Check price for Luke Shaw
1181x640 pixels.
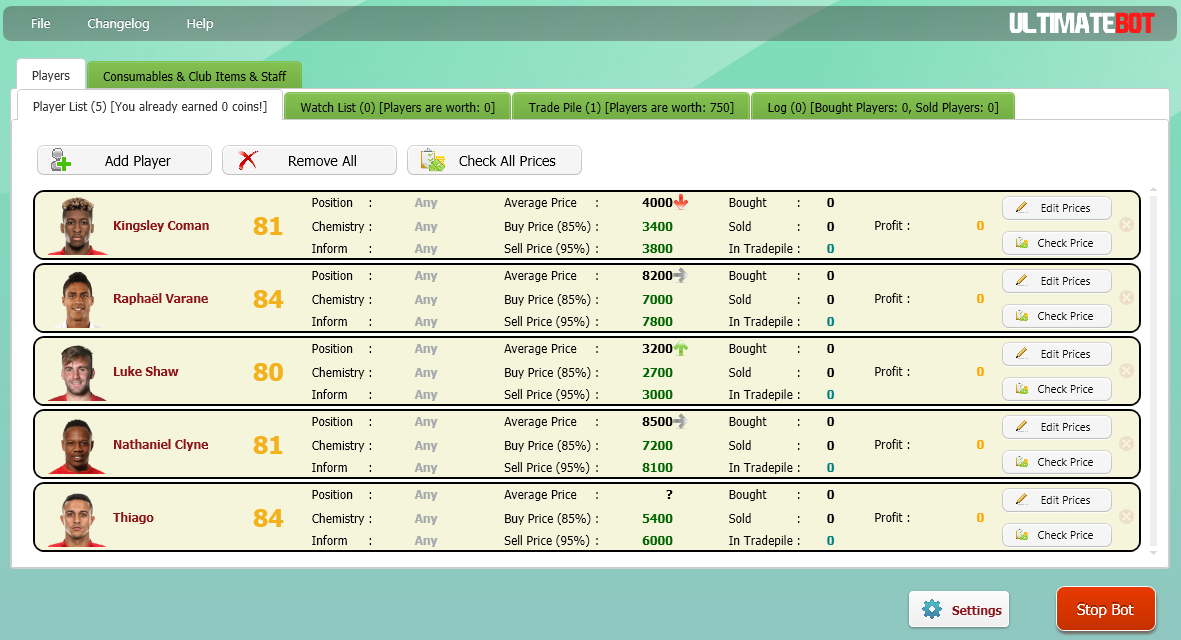(1057, 389)
